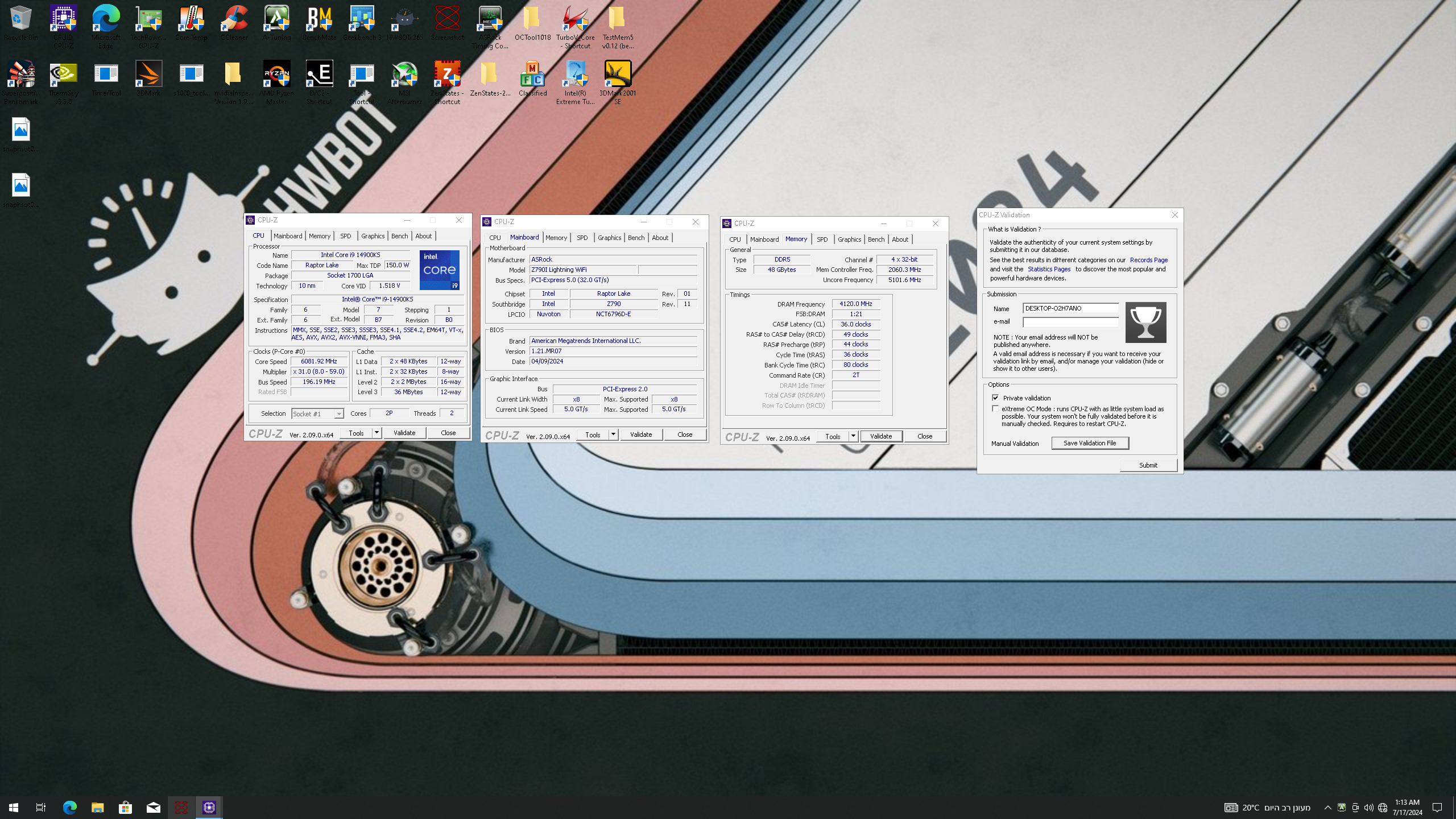
Task: Launch 3DMark desktop shortcut
Action: [148, 78]
